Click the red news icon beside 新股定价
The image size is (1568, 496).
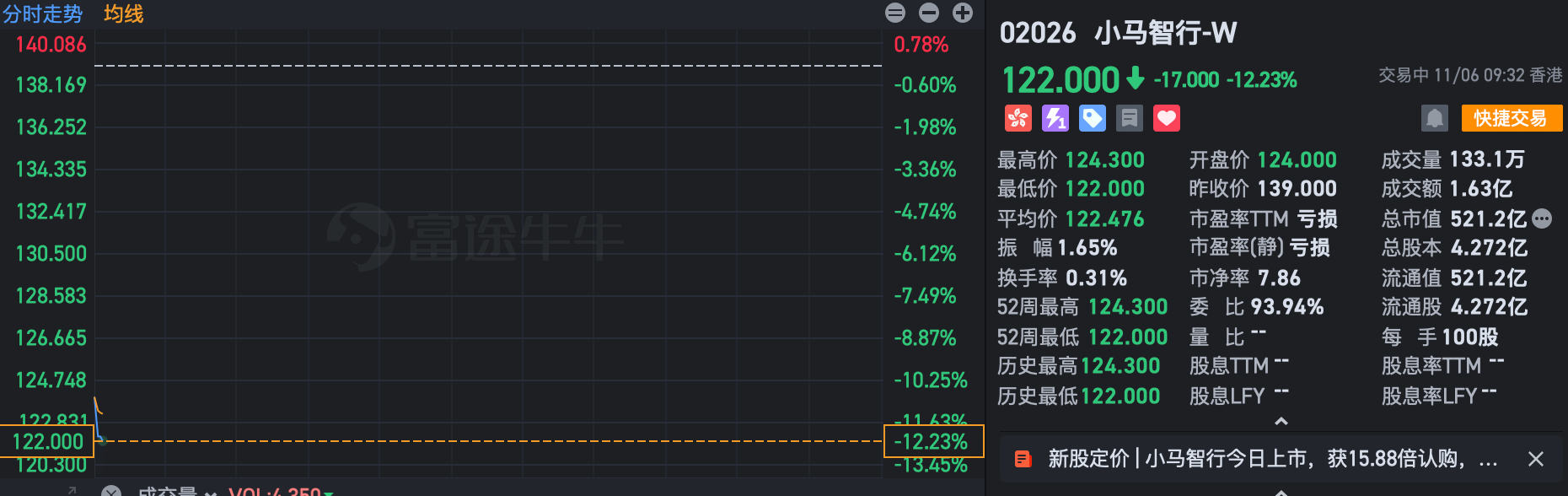1023,460
